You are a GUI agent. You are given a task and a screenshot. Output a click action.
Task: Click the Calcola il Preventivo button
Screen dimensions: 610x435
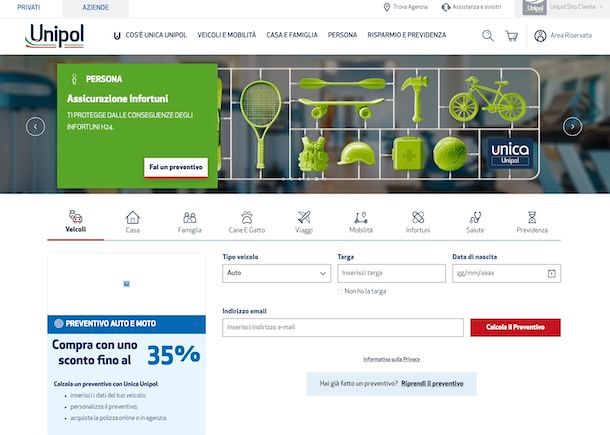tap(515, 327)
